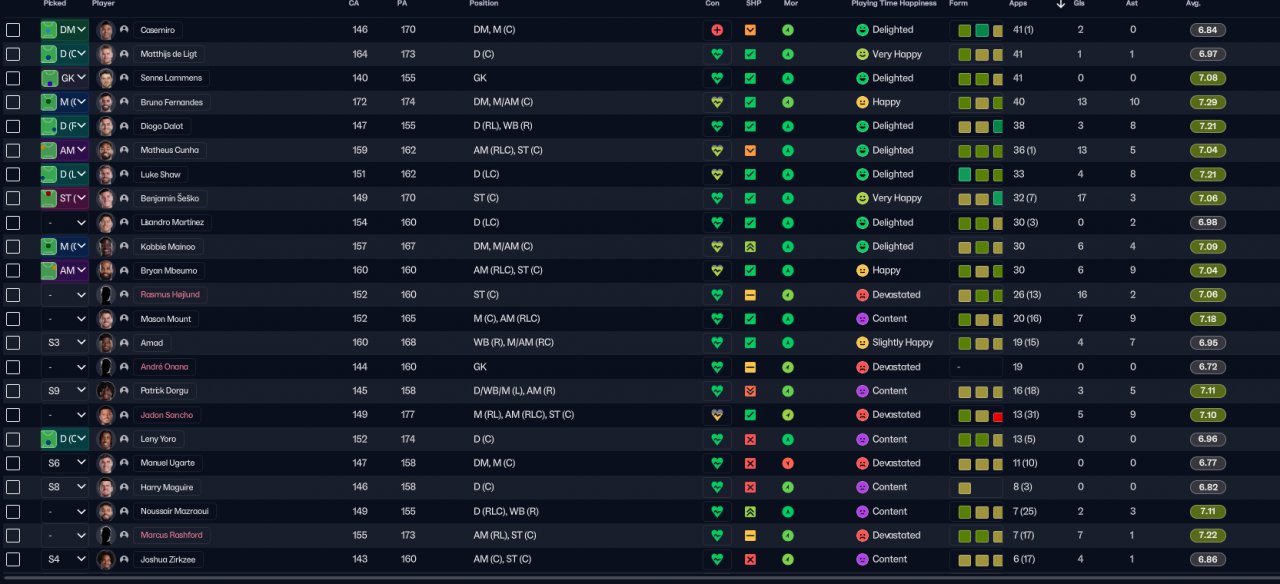1280x584 pixels.
Task: Click the sort arrow next to Apps
Action: pyautogui.click(x=1060, y=4)
